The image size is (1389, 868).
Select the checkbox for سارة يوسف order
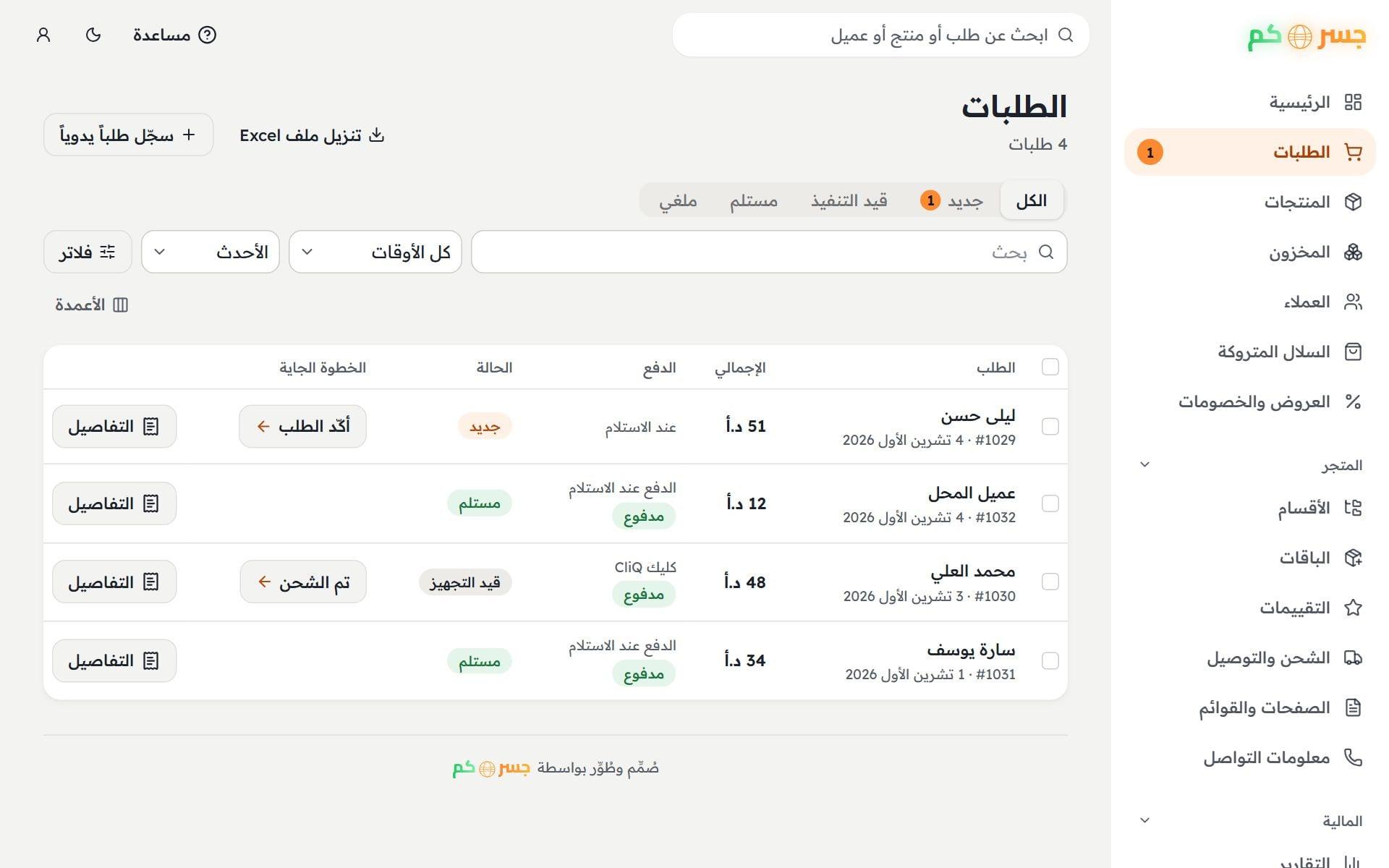click(1050, 660)
